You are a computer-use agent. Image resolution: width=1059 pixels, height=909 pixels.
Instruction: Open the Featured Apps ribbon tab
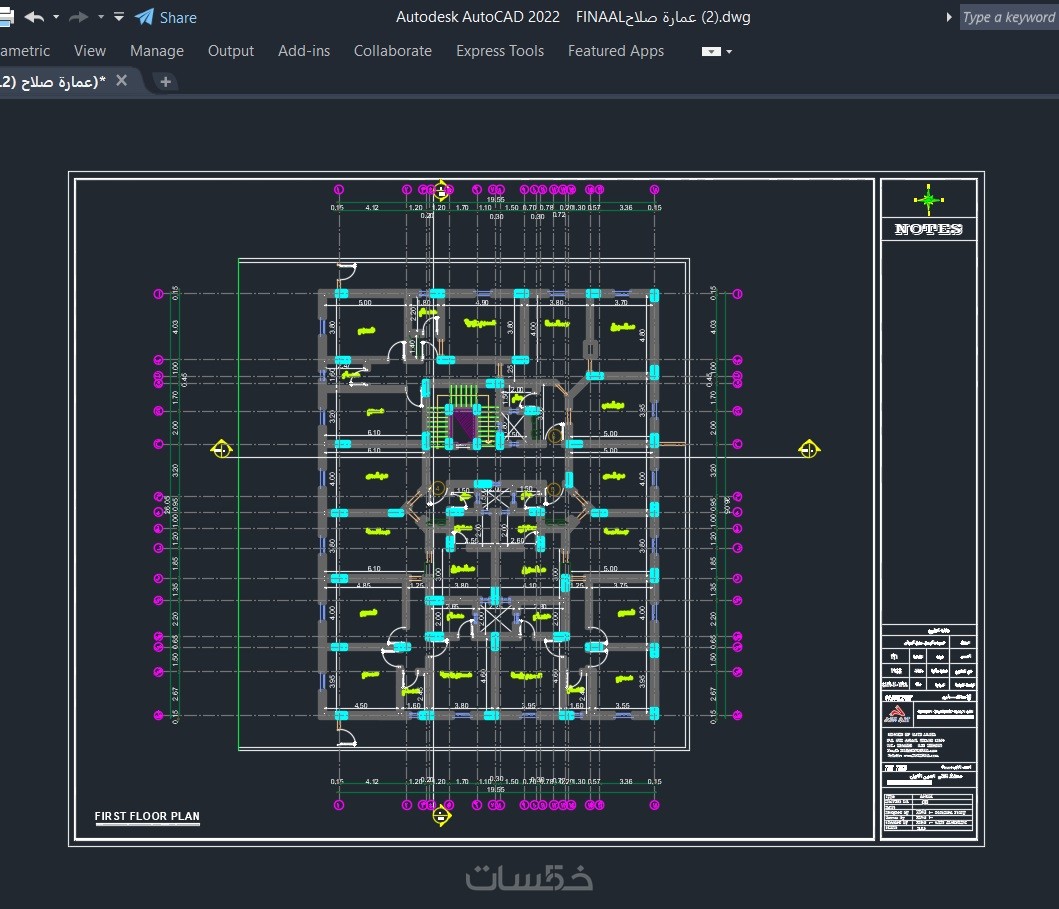click(x=615, y=51)
